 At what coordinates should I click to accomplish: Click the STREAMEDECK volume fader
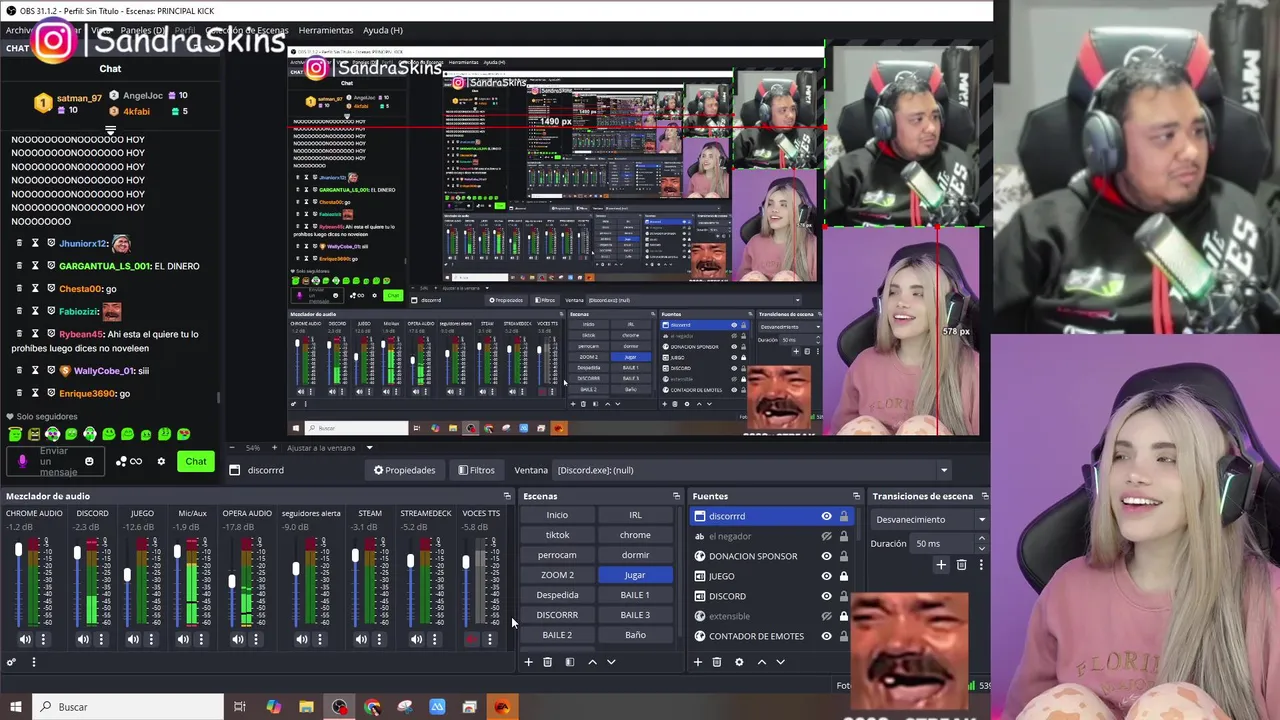[x=410, y=561]
